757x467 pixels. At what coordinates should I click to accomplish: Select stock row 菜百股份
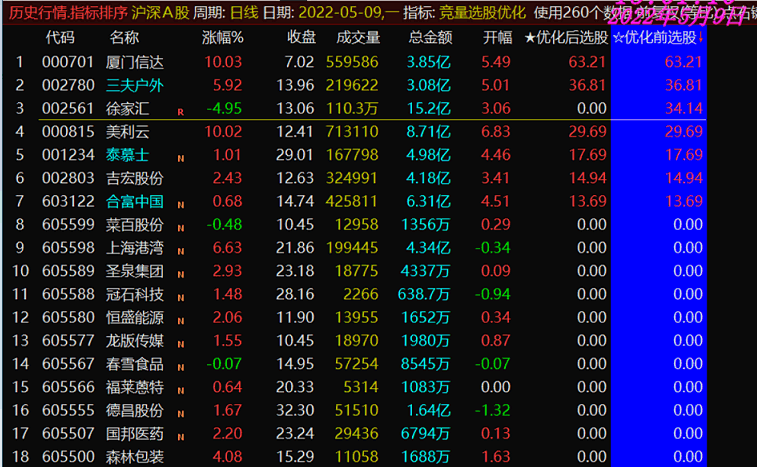point(355,224)
